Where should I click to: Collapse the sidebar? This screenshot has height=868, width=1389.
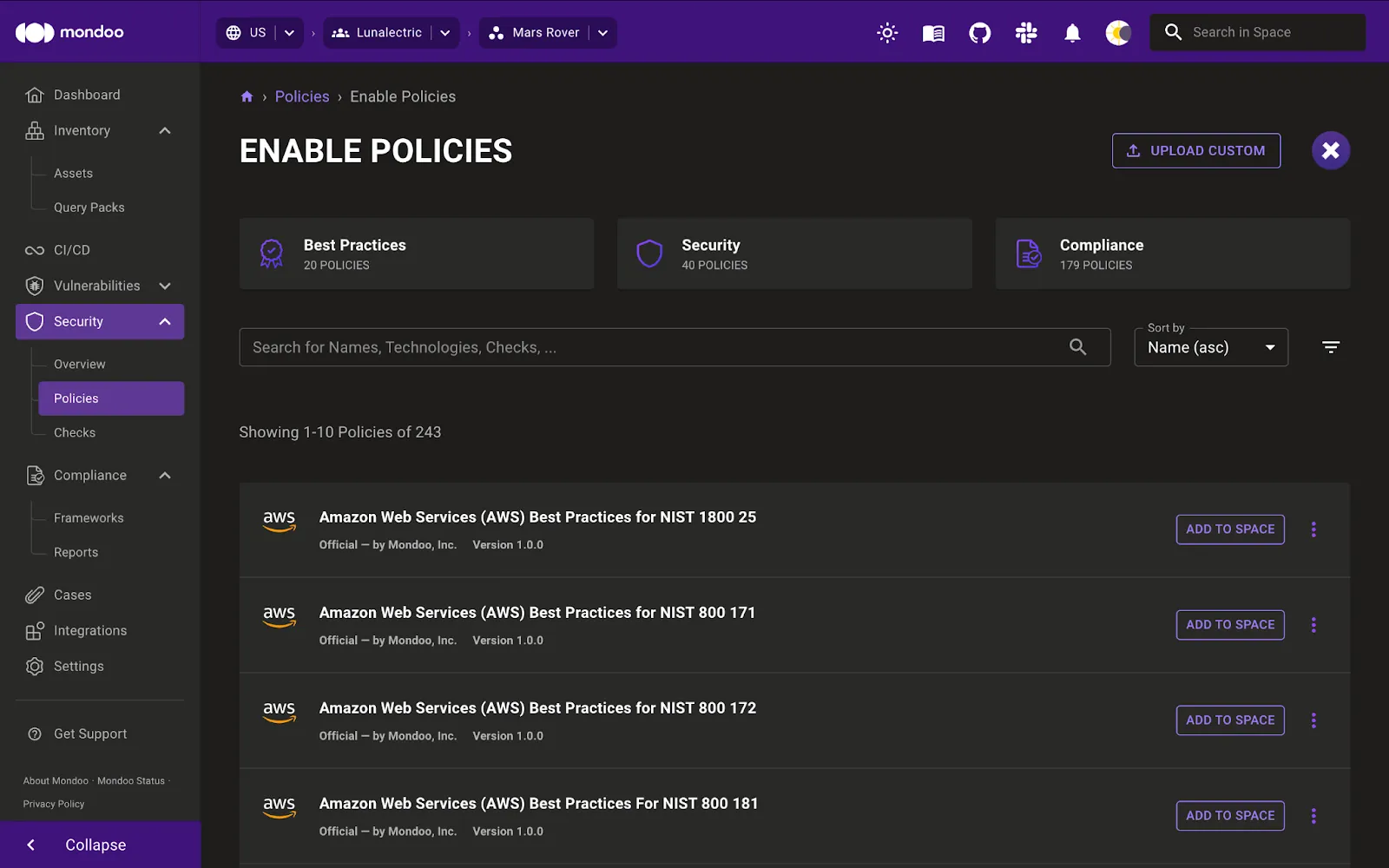click(x=100, y=845)
